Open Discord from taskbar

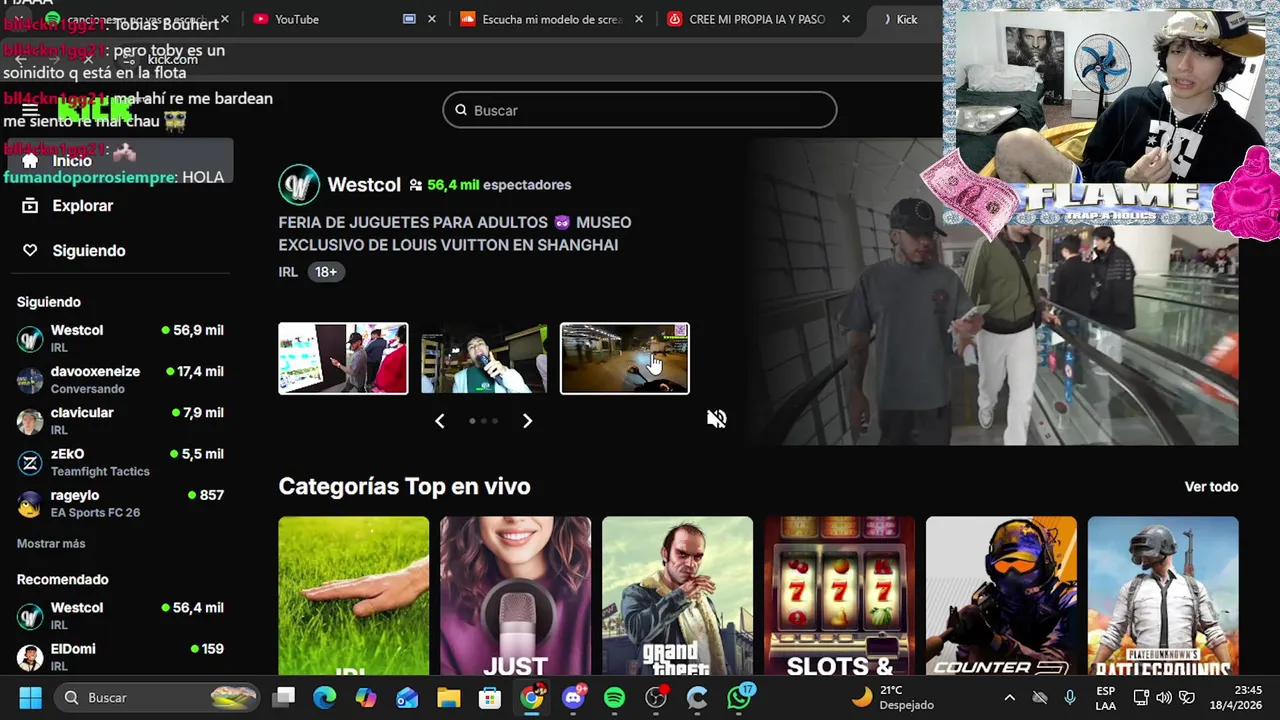(573, 697)
